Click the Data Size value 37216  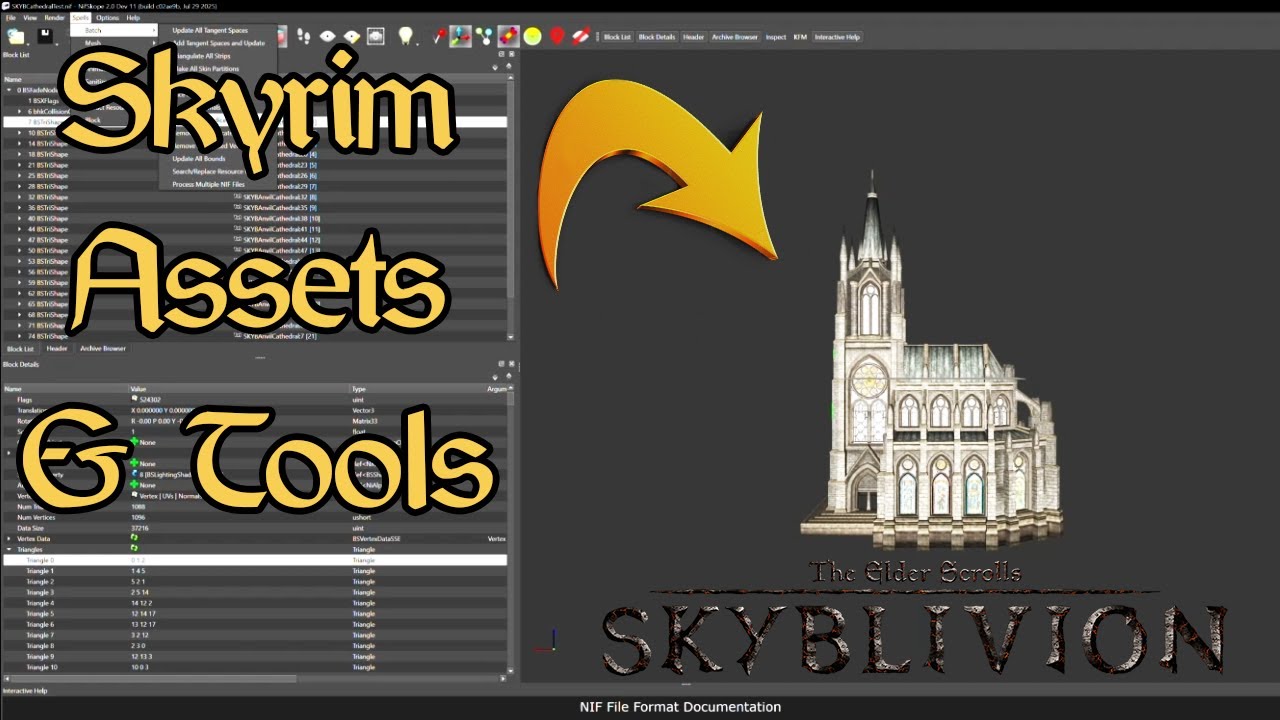click(138, 528)
